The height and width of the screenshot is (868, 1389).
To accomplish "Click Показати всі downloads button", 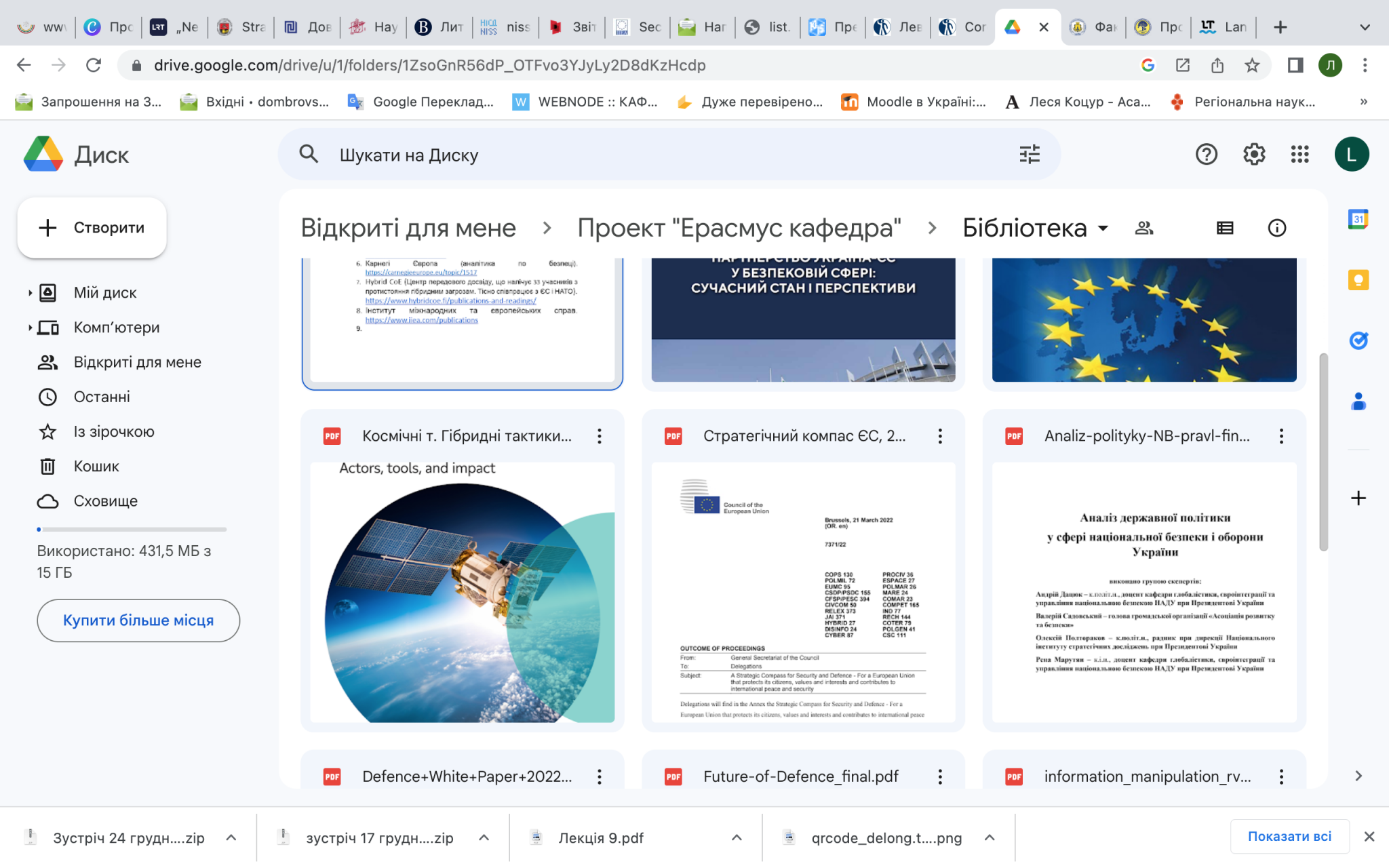I will (1289, 837).
